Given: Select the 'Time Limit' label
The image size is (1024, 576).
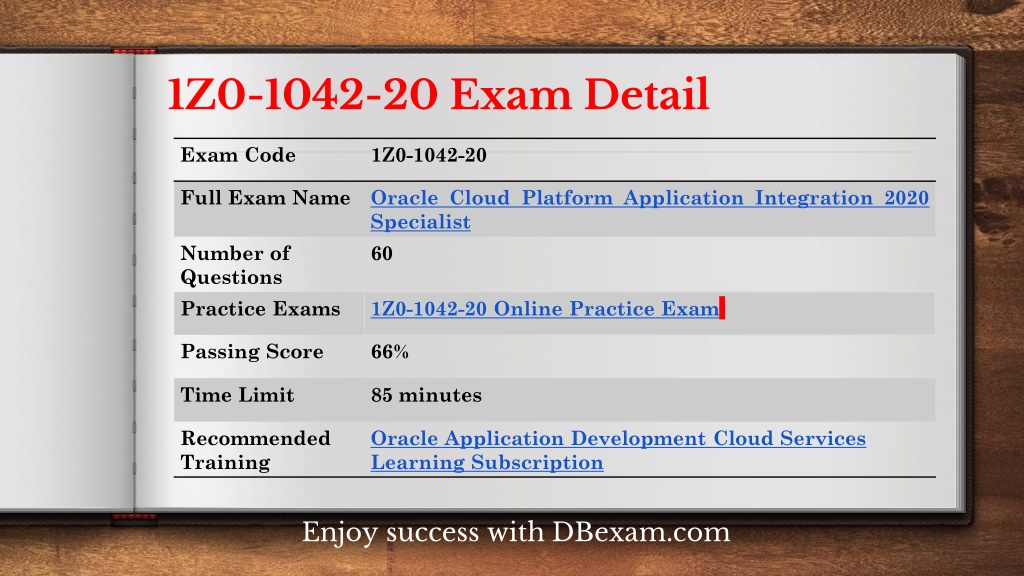Looking at the screenshot, I should pyautogui.click(x=237, y=395).
